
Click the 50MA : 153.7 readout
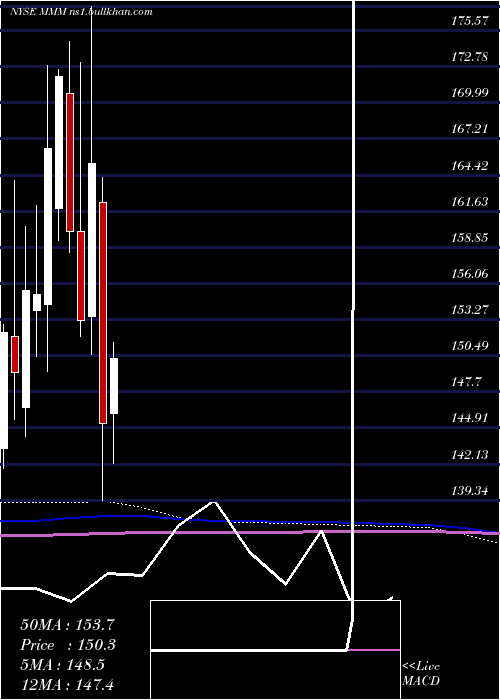pyautogui.click(x=68, y=625)
